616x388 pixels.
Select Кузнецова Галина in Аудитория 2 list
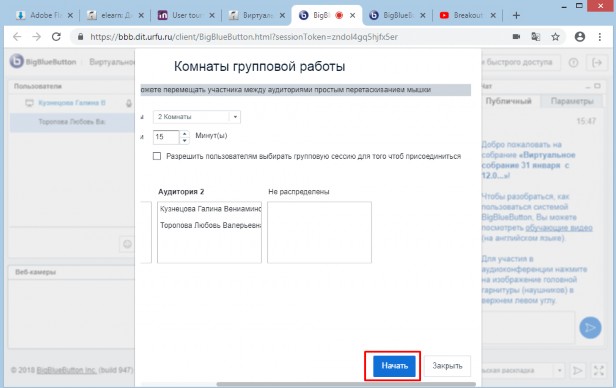tap(210, 209)
